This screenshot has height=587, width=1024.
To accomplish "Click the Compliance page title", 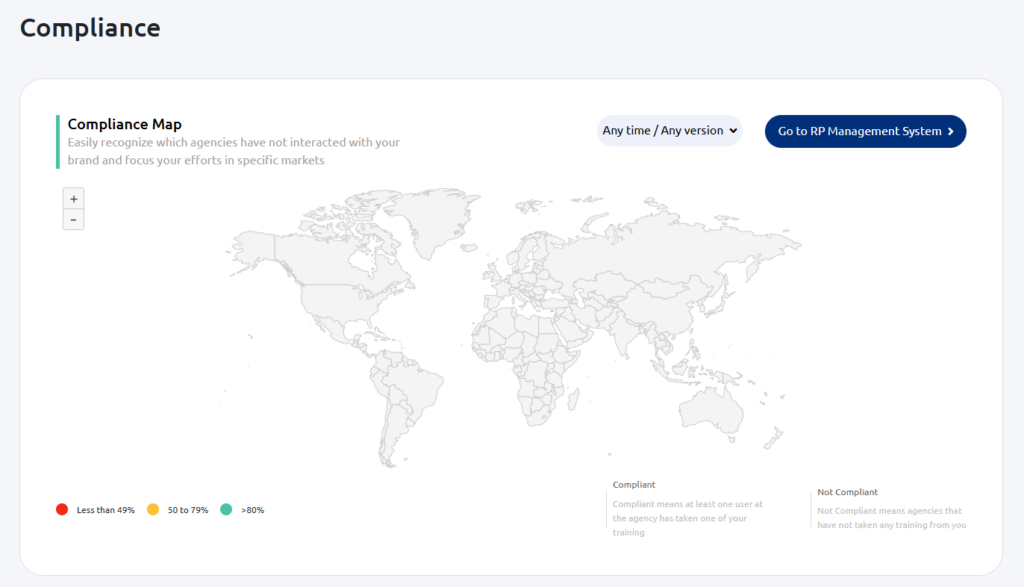I will [90, 28].
